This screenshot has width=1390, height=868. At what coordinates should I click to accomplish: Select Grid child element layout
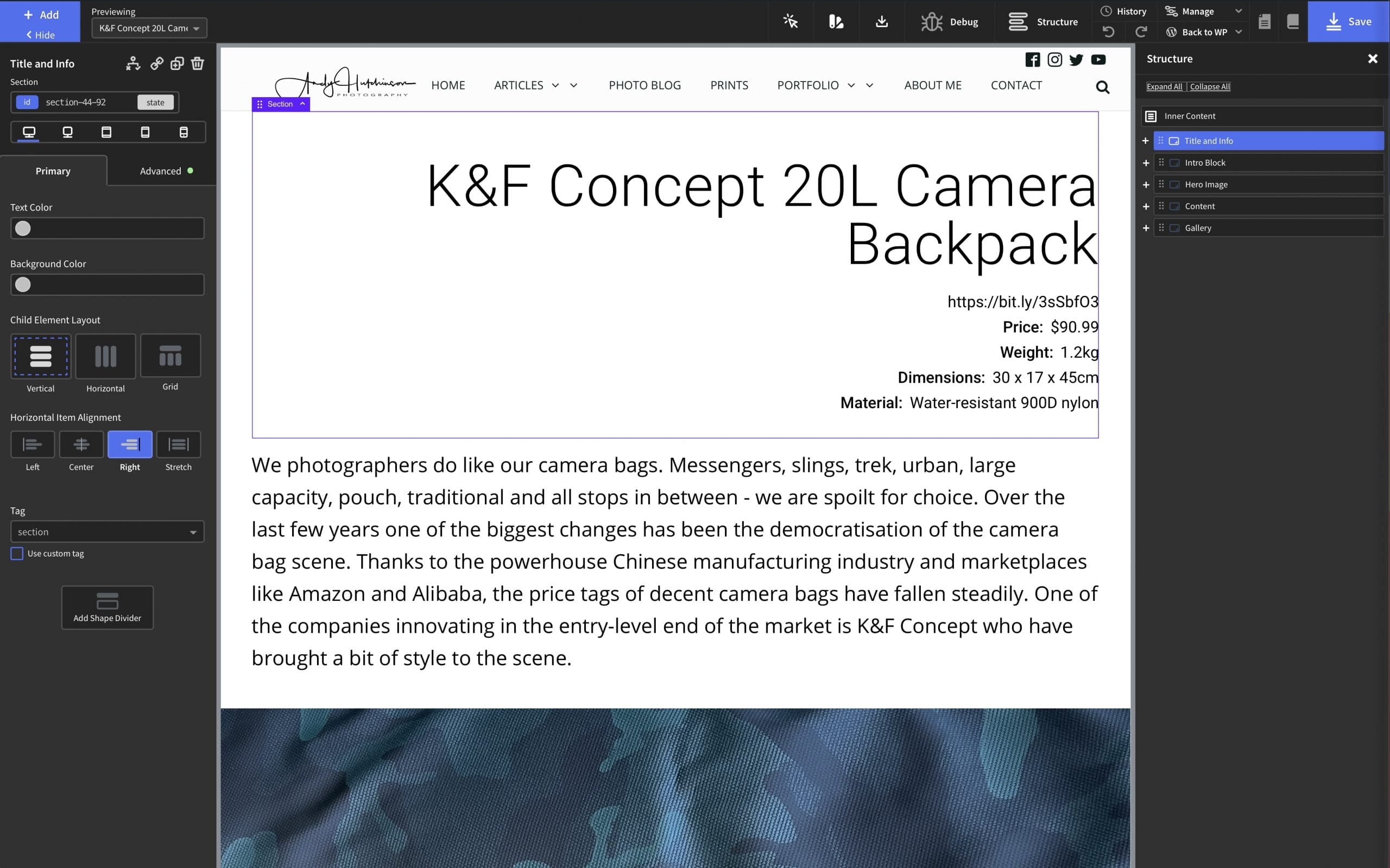tap(170, 356)
